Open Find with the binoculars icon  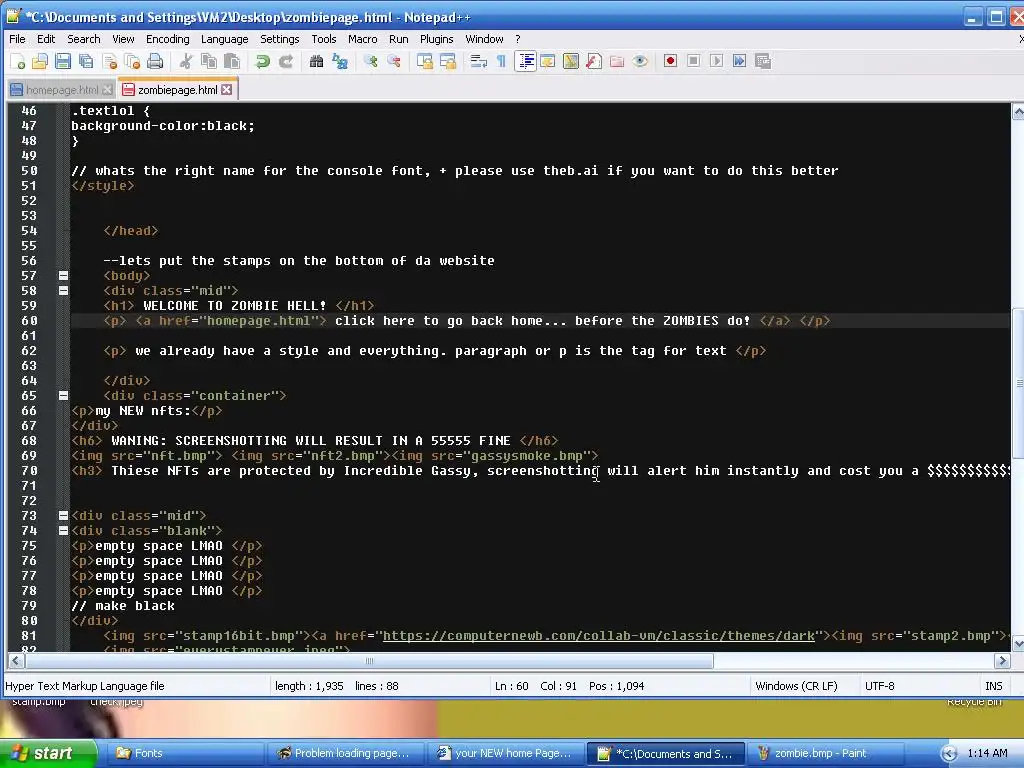317,61
